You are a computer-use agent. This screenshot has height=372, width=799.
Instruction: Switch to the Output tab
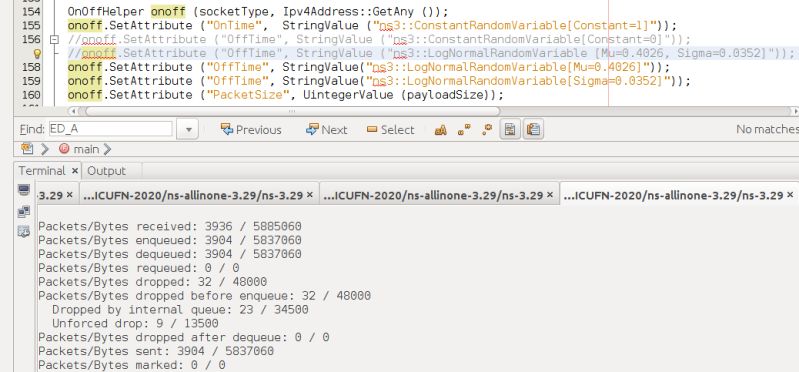click(106, 171)
